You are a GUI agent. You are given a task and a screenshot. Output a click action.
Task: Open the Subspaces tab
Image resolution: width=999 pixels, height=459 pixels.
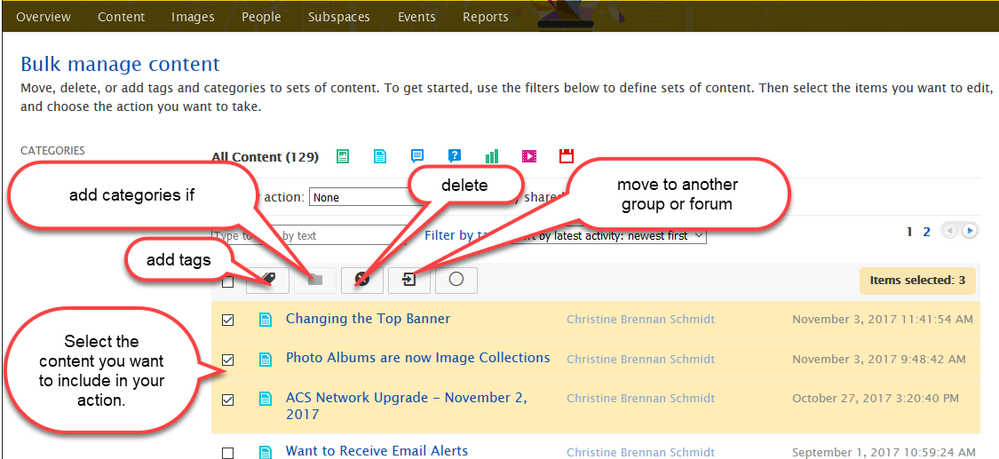(339, 17)
